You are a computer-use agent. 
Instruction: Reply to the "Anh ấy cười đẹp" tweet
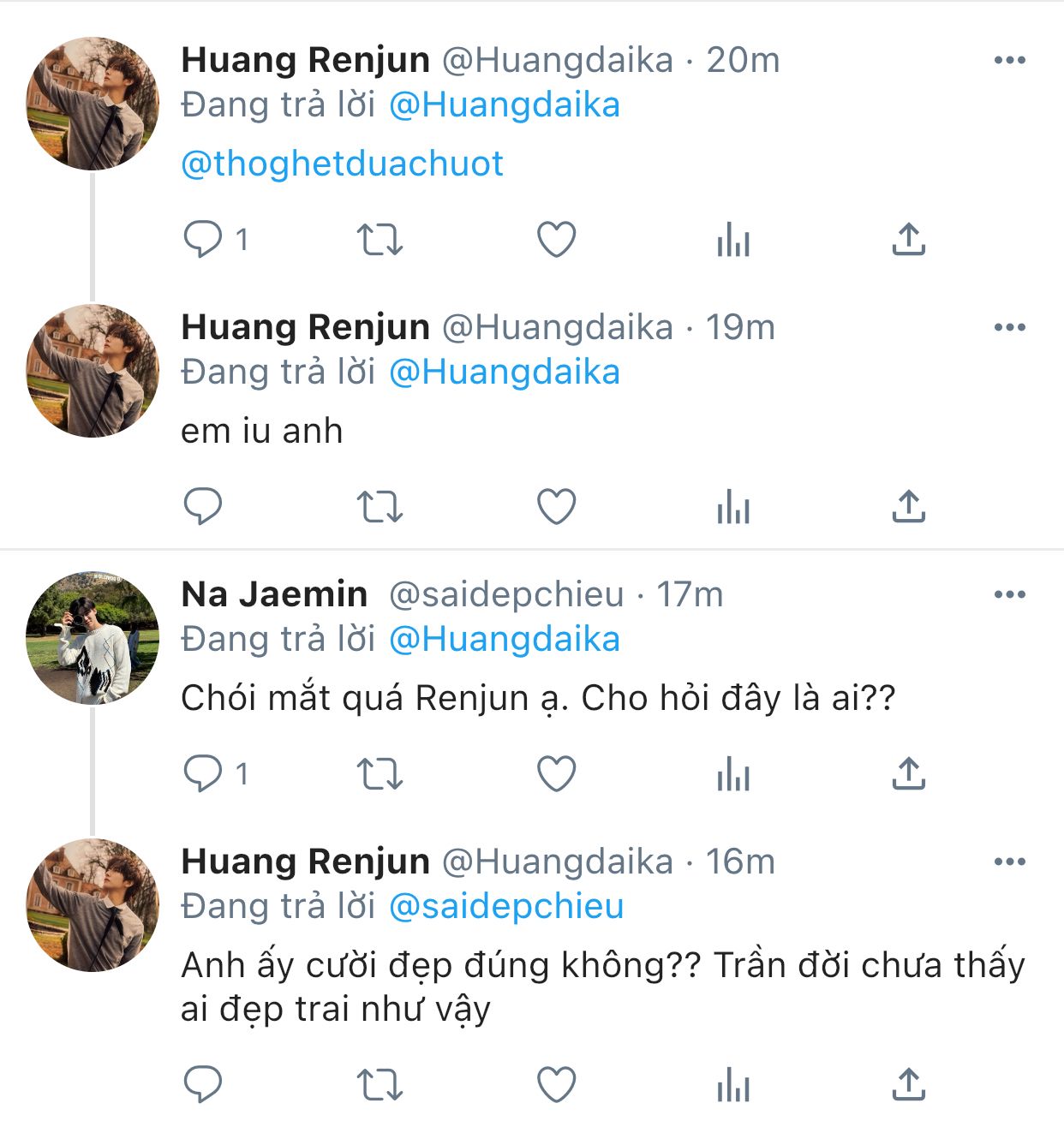click(x=203, y=1084)
